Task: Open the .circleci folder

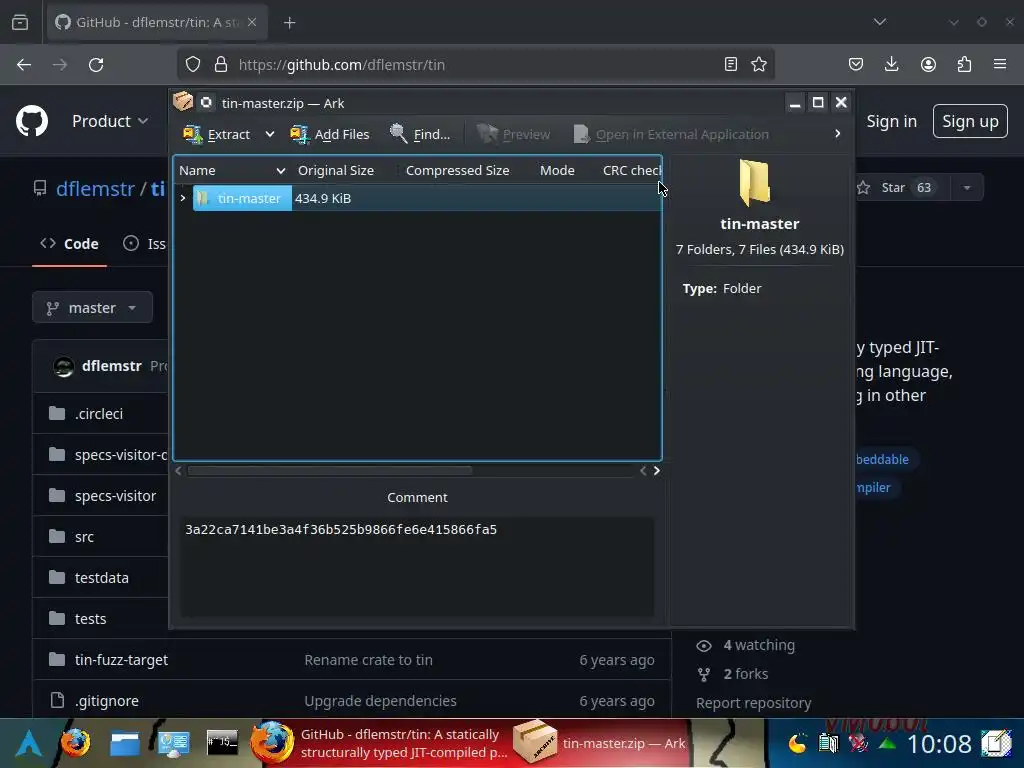Action: 99,414
